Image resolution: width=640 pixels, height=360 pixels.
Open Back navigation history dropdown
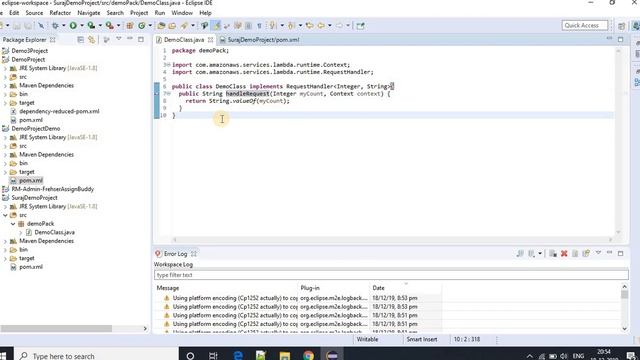[x=330, y=26]
